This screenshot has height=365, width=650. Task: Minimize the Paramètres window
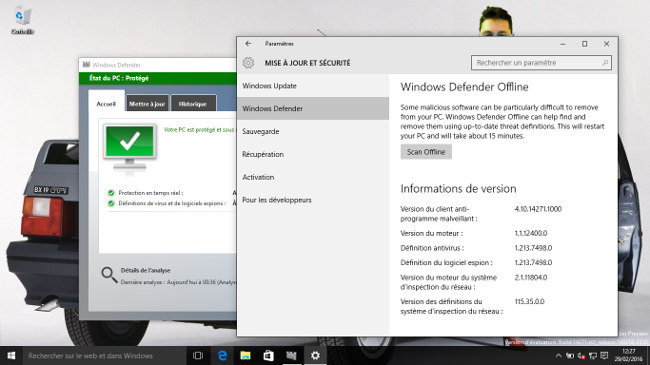click(563, 44)
